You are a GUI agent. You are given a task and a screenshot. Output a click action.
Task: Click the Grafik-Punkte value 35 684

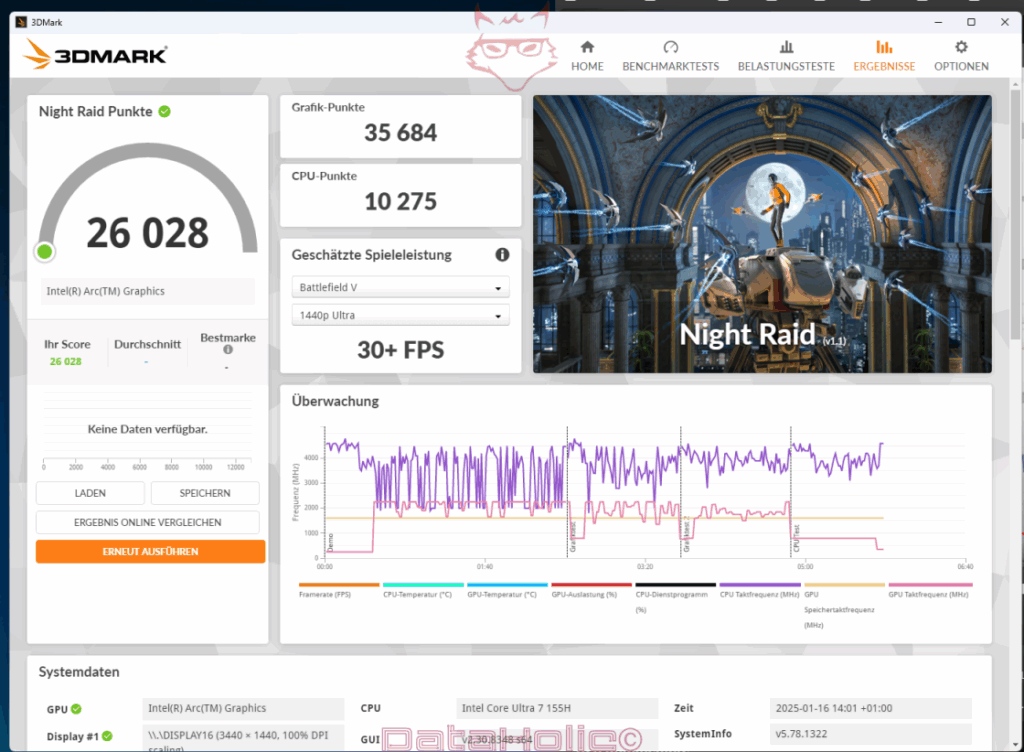(400, 133)
